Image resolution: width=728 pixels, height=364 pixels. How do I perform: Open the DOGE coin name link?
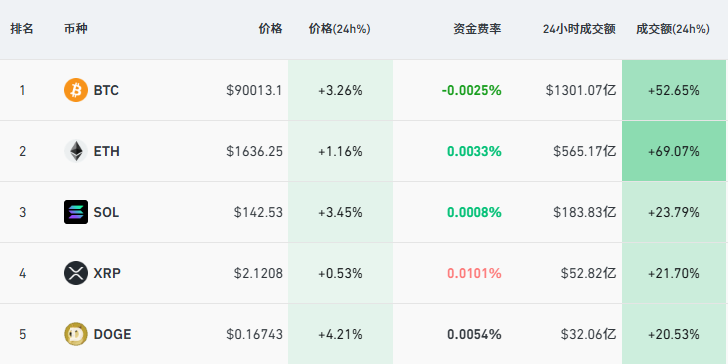(112, 334)
